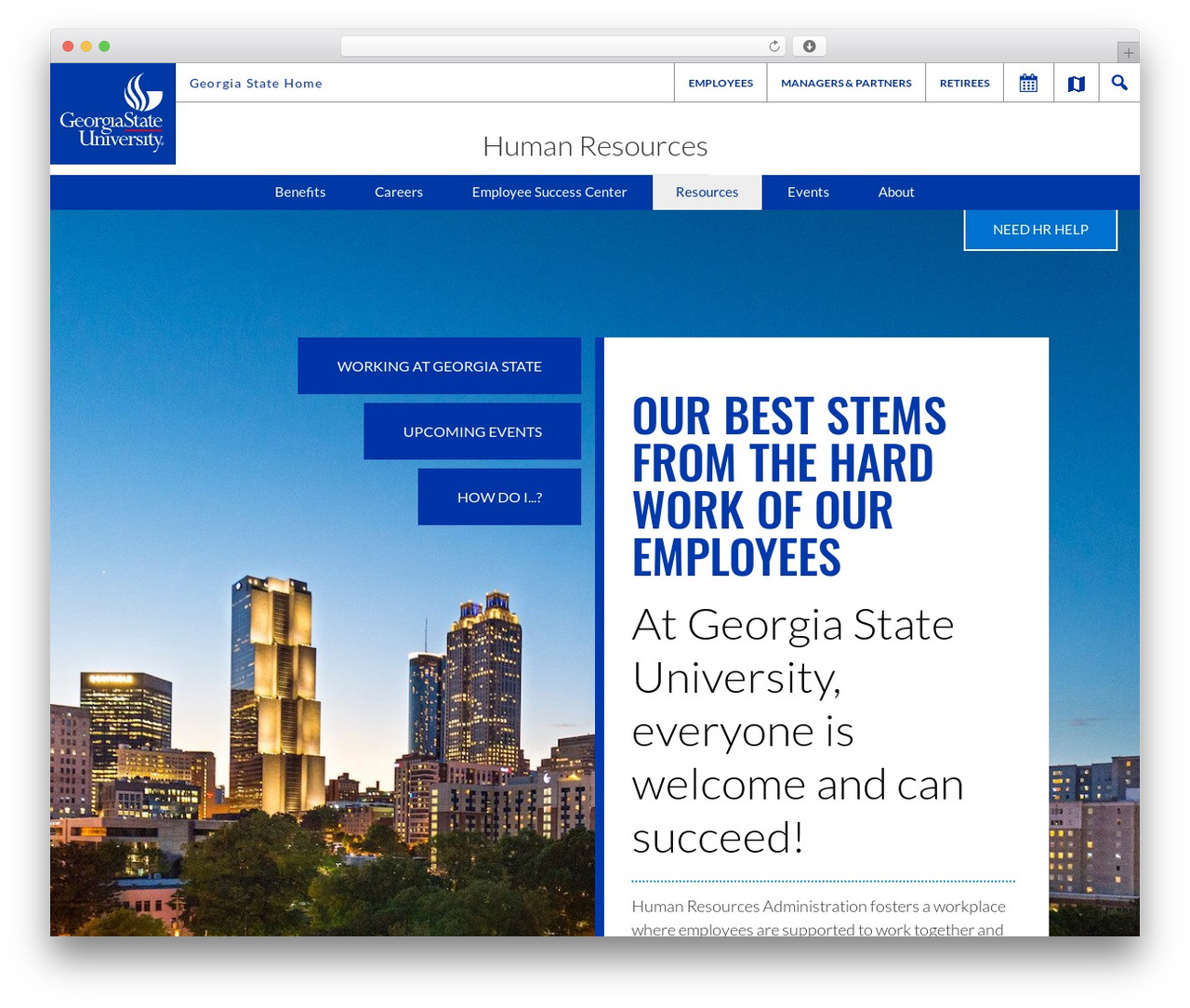Click the Need HR Help button

pyautogui.click(x=1040, y=230)
